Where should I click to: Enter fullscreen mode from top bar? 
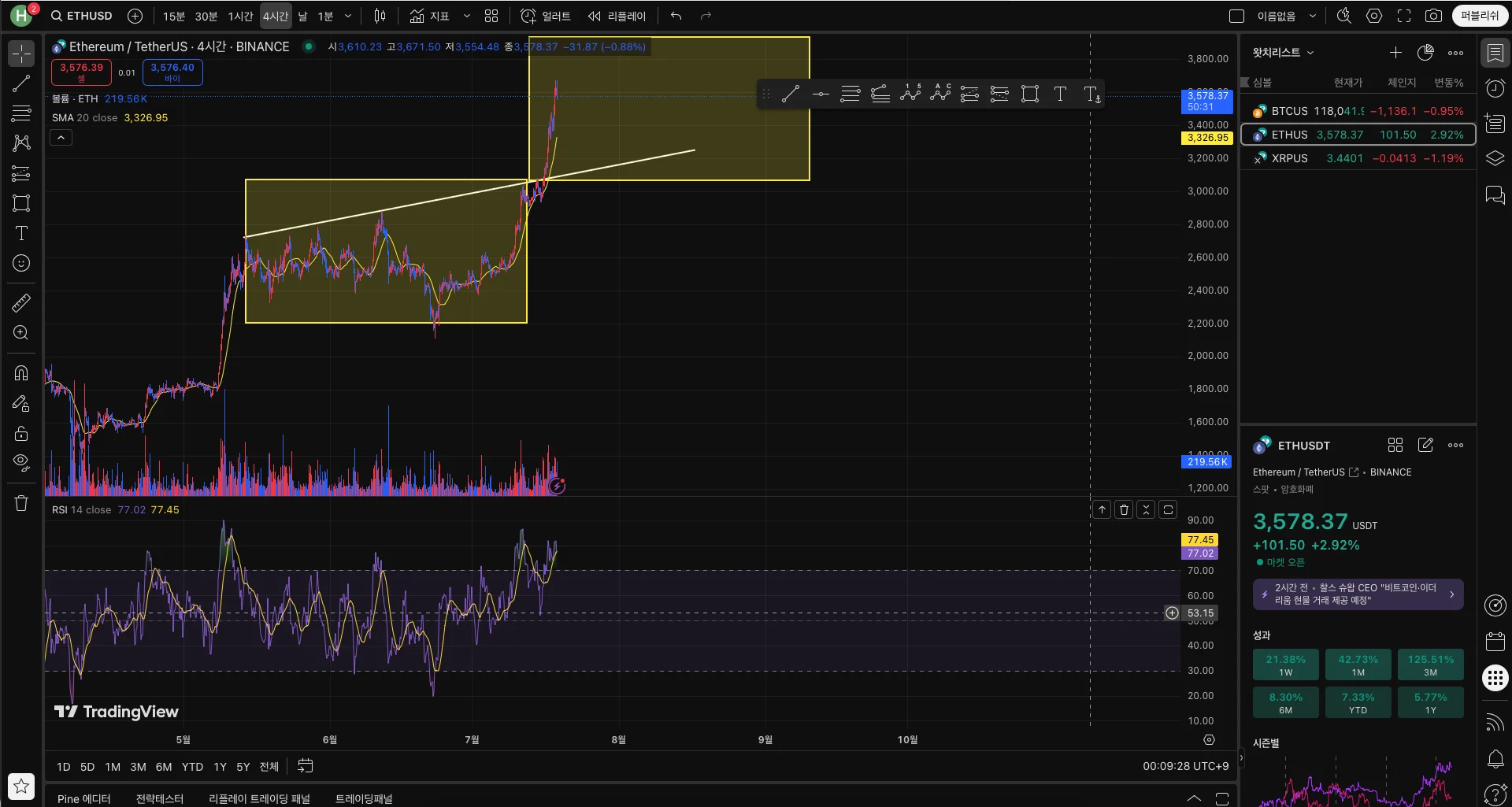[x=1404, y=16]
